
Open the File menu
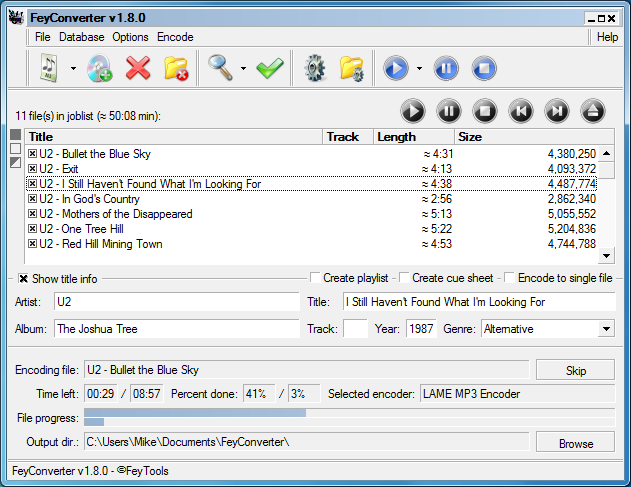[42, 37]
